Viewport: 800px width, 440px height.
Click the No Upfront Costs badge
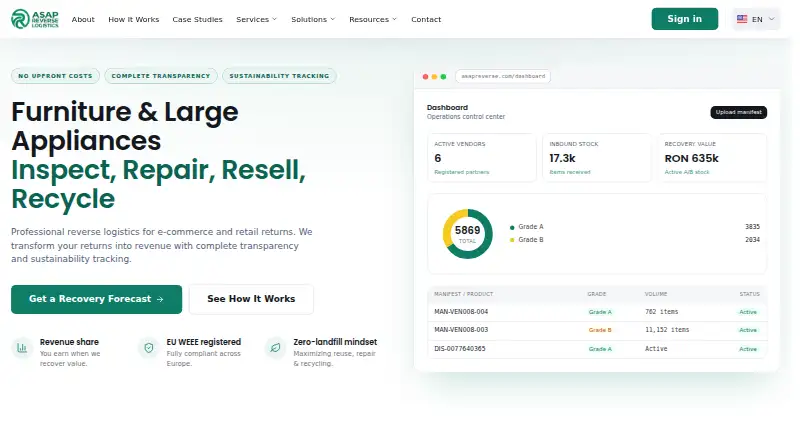point(55,76)
